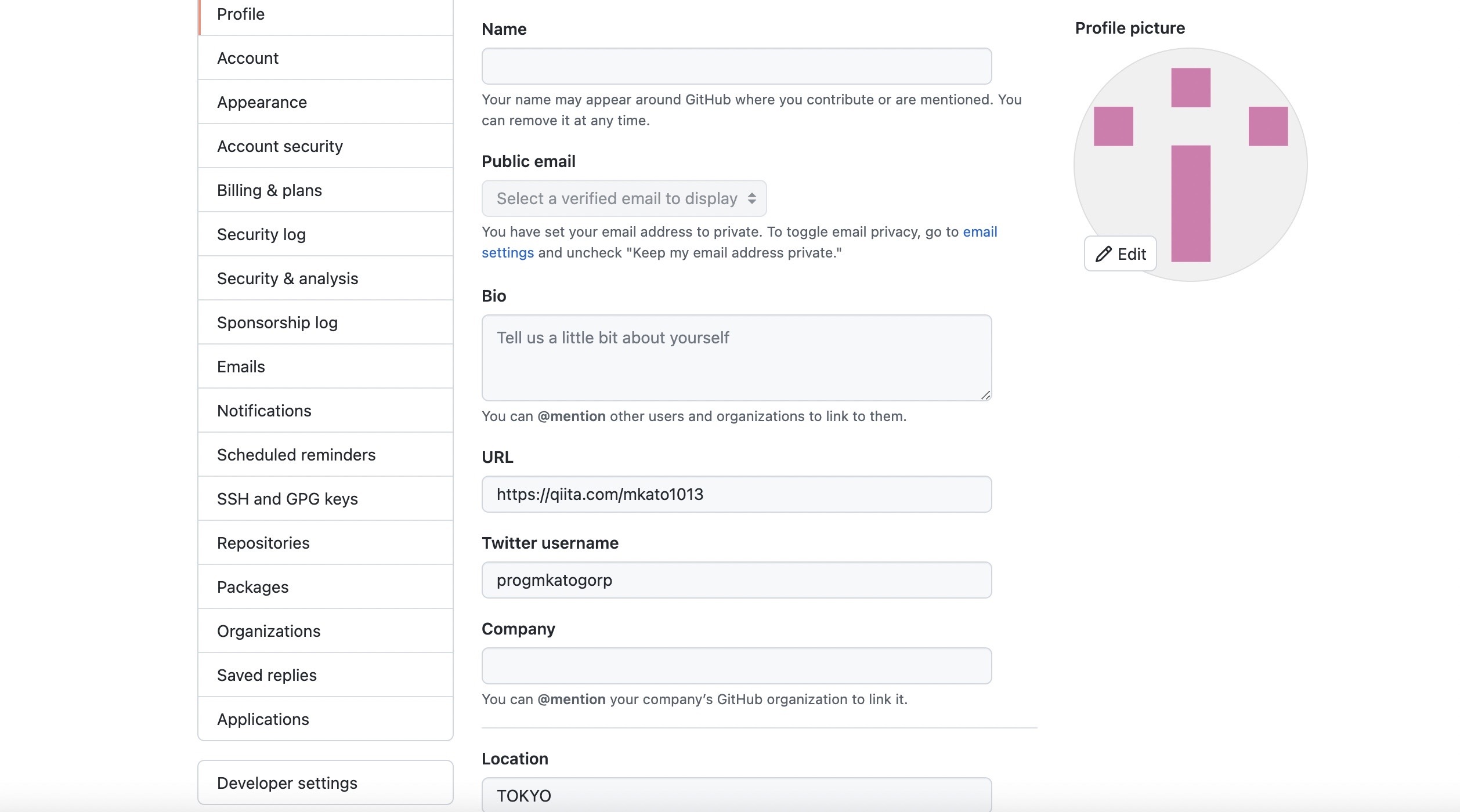The image size is (1460, 812).
Task: Click the Company input field
Action: click(x=736, y=666)
